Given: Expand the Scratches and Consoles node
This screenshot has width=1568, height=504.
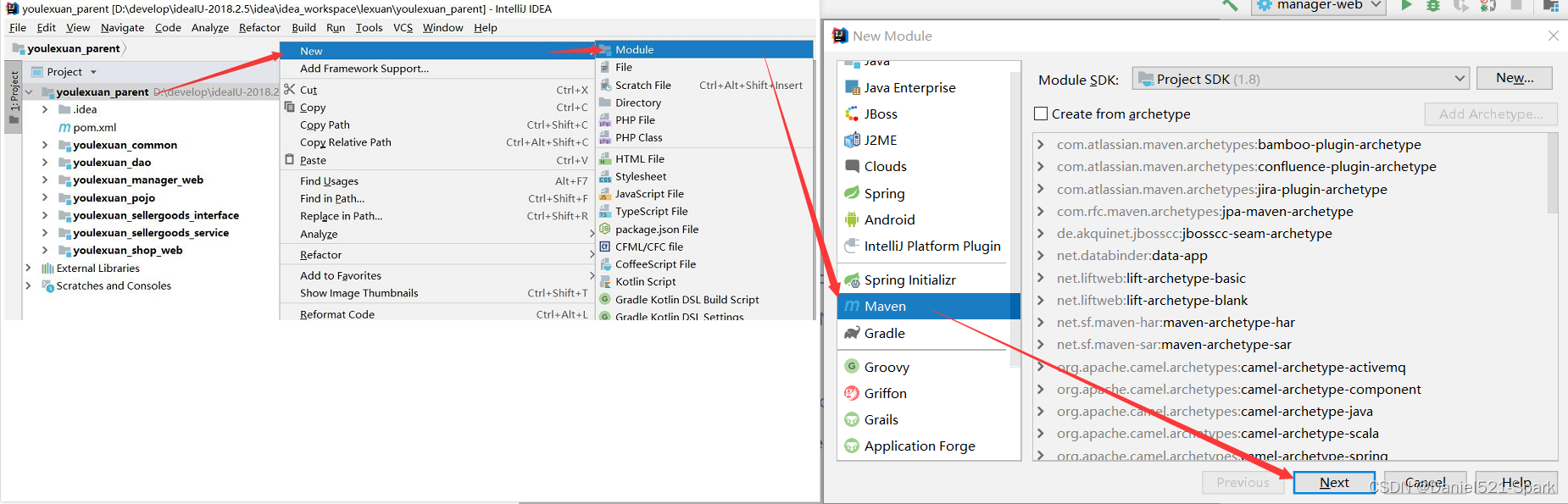Looking at the screenshot, I should 28,285.
